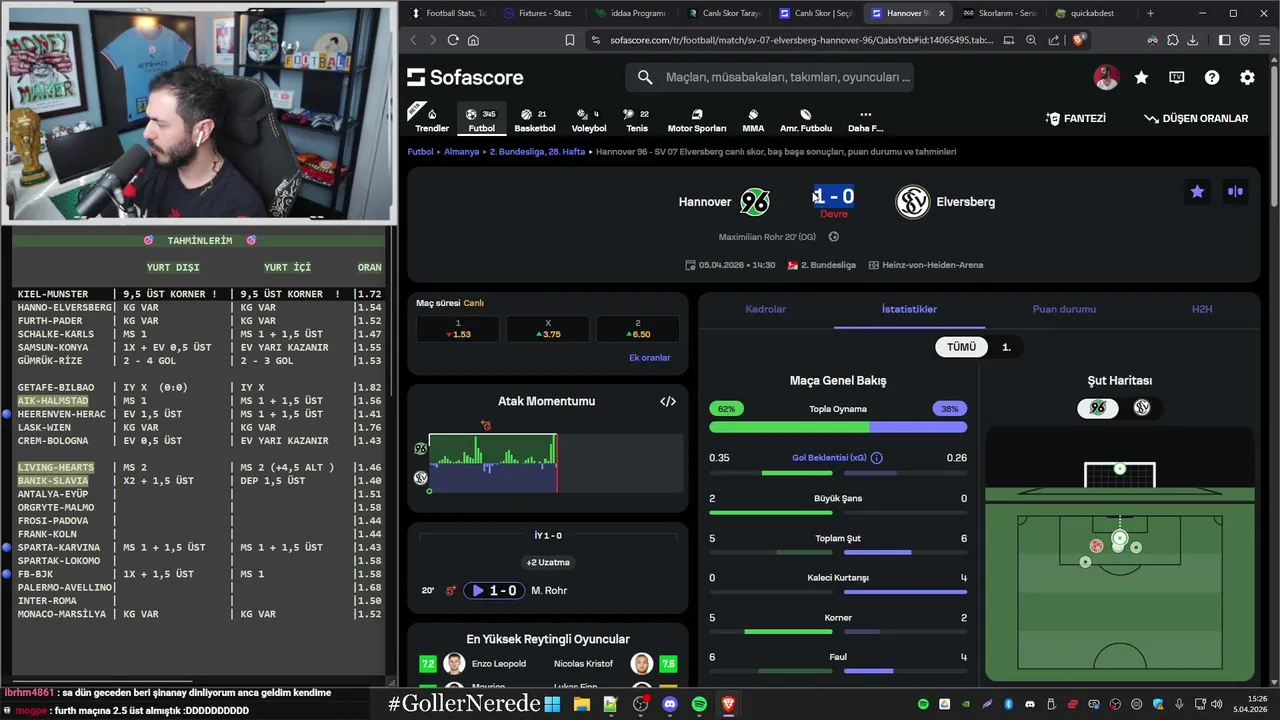The image size is (1280, 720).
Task: Expand the Daha Fazla sports menu
Action: tap(866, 120)
